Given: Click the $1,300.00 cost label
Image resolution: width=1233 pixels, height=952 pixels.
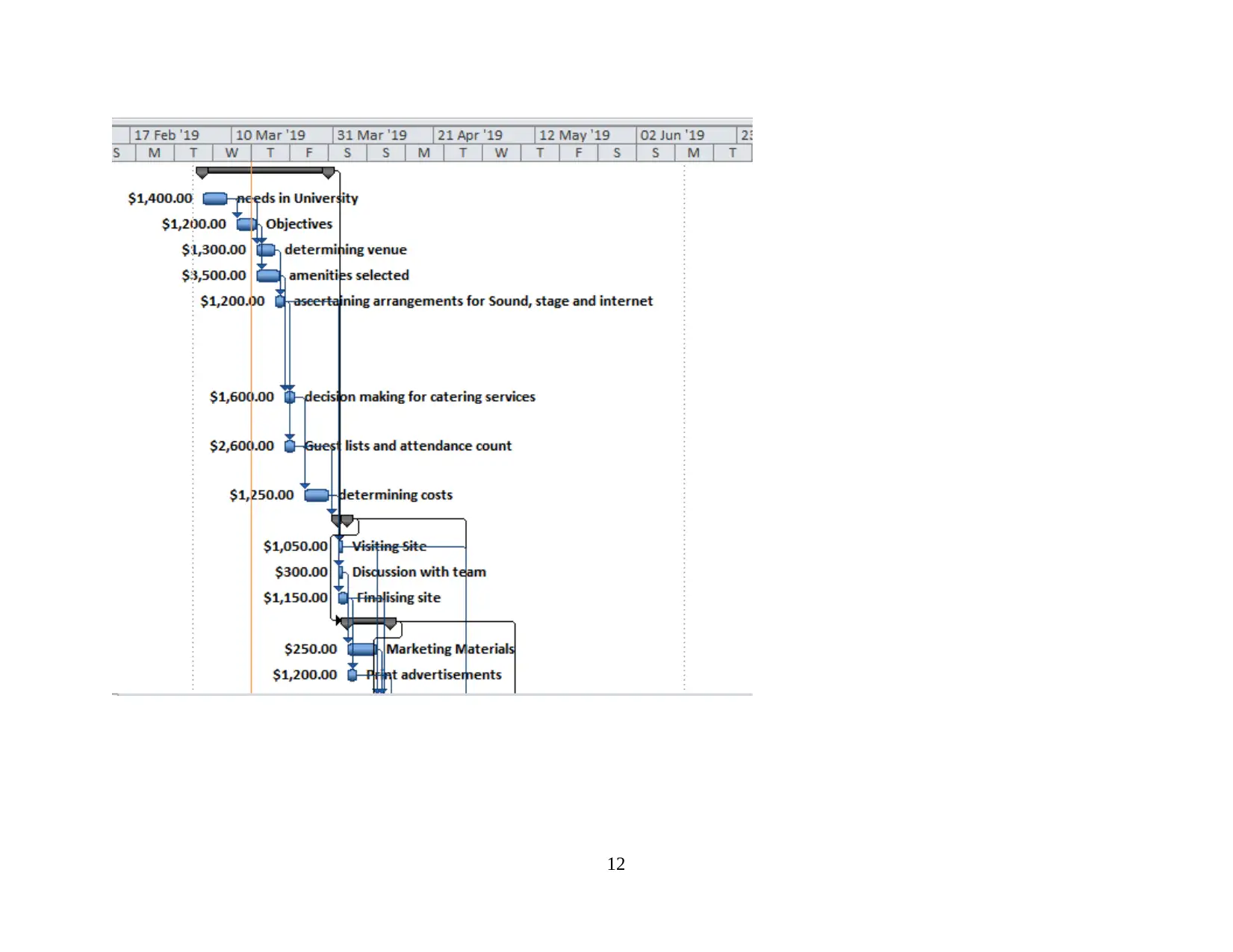Looking at the screenshot, I should pos(214,250).
